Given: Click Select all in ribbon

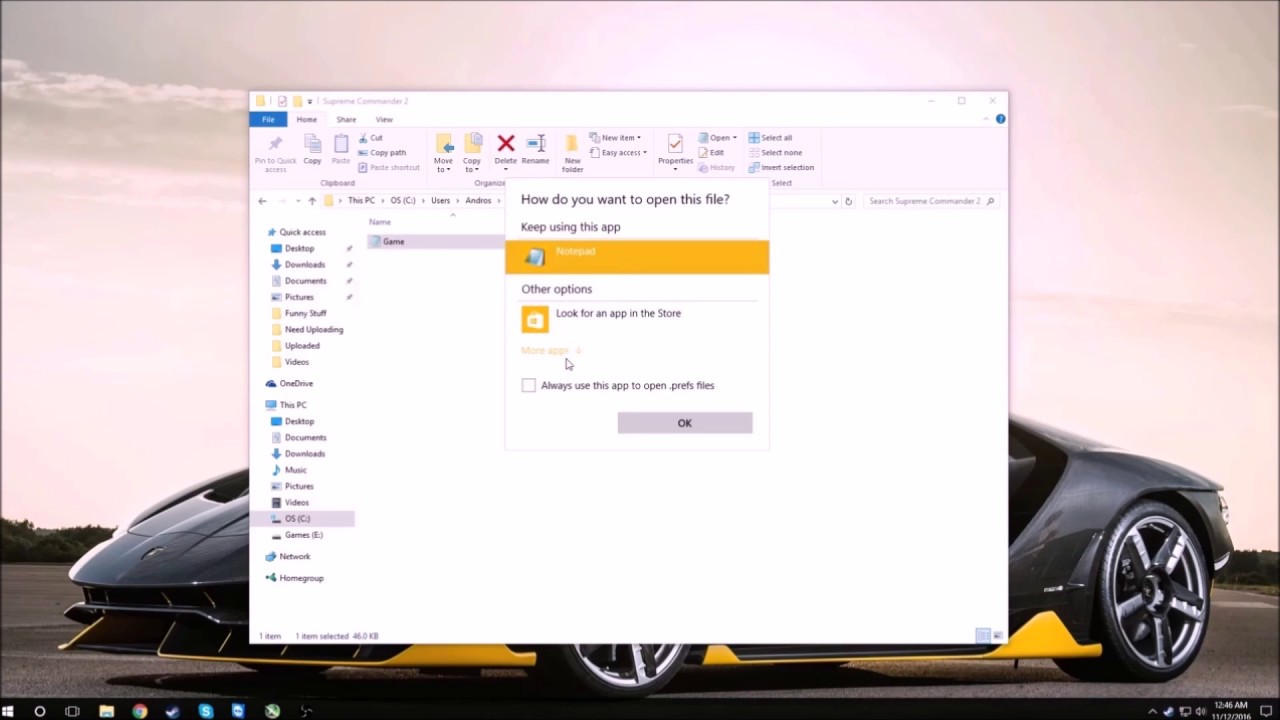Looking at the screenshot, I should [770, 138].
